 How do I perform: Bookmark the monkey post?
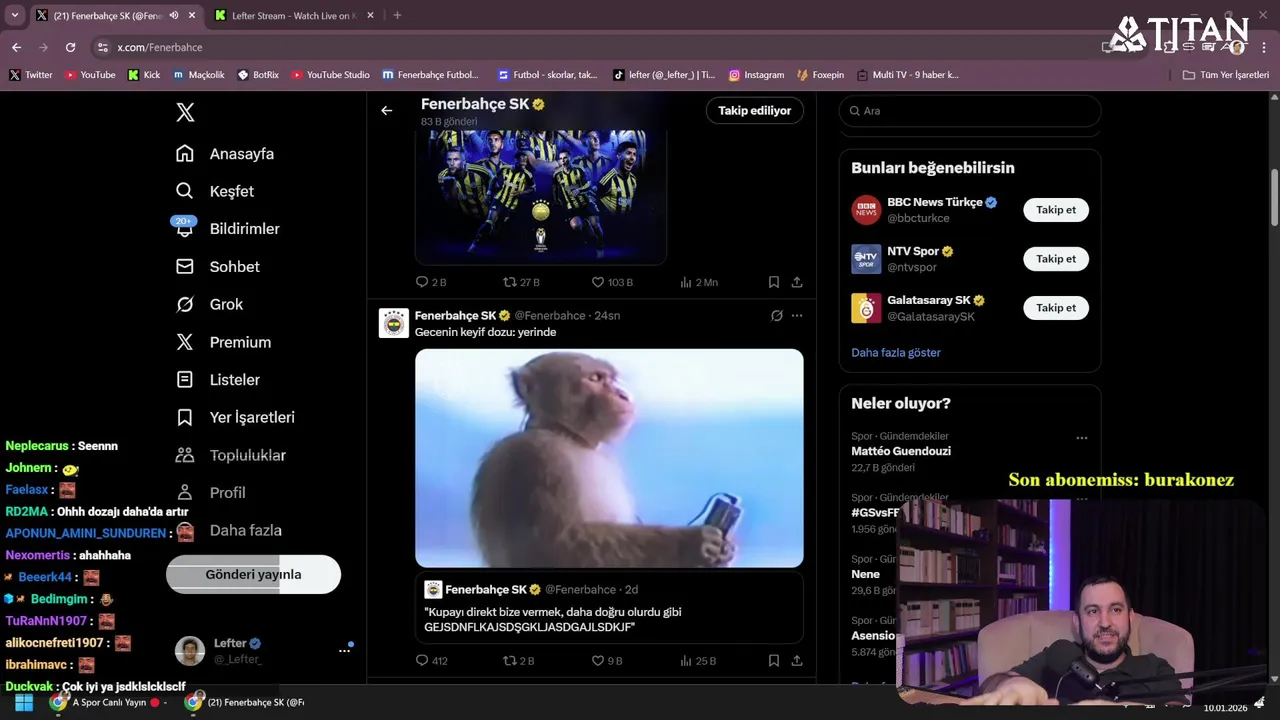[x=774, y=661]
